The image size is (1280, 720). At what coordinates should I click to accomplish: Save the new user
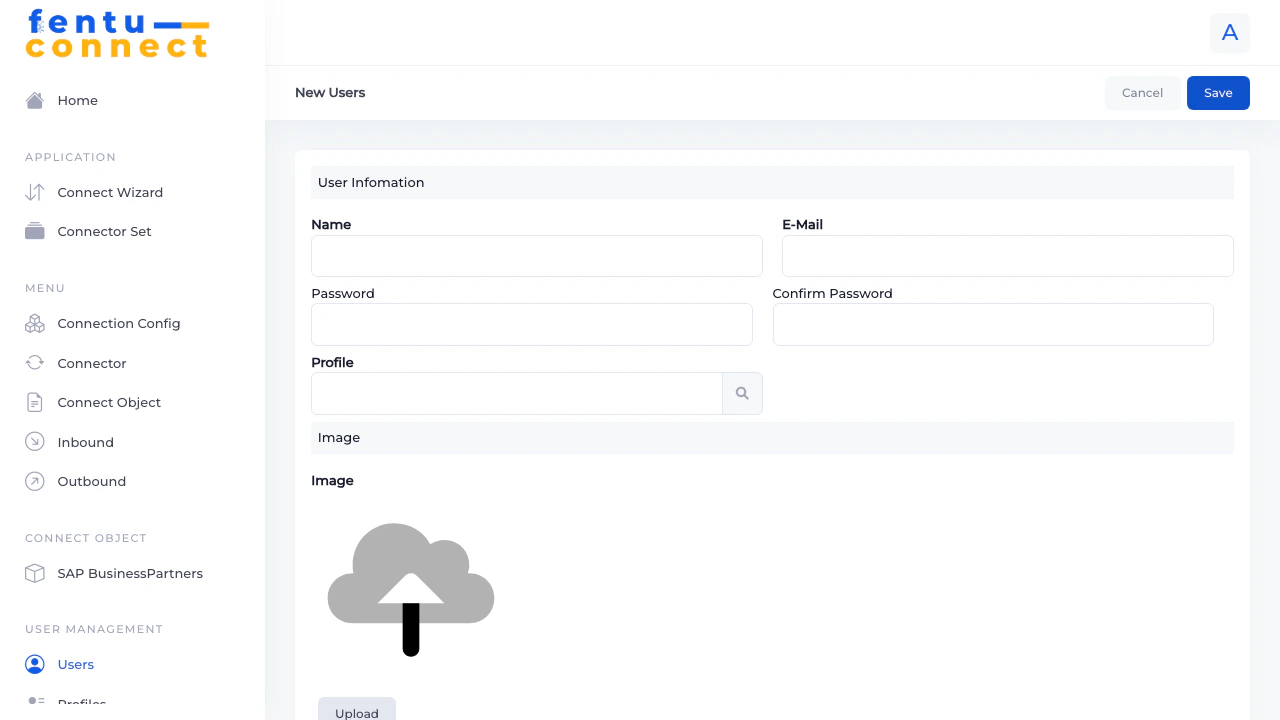[1218, 92]
